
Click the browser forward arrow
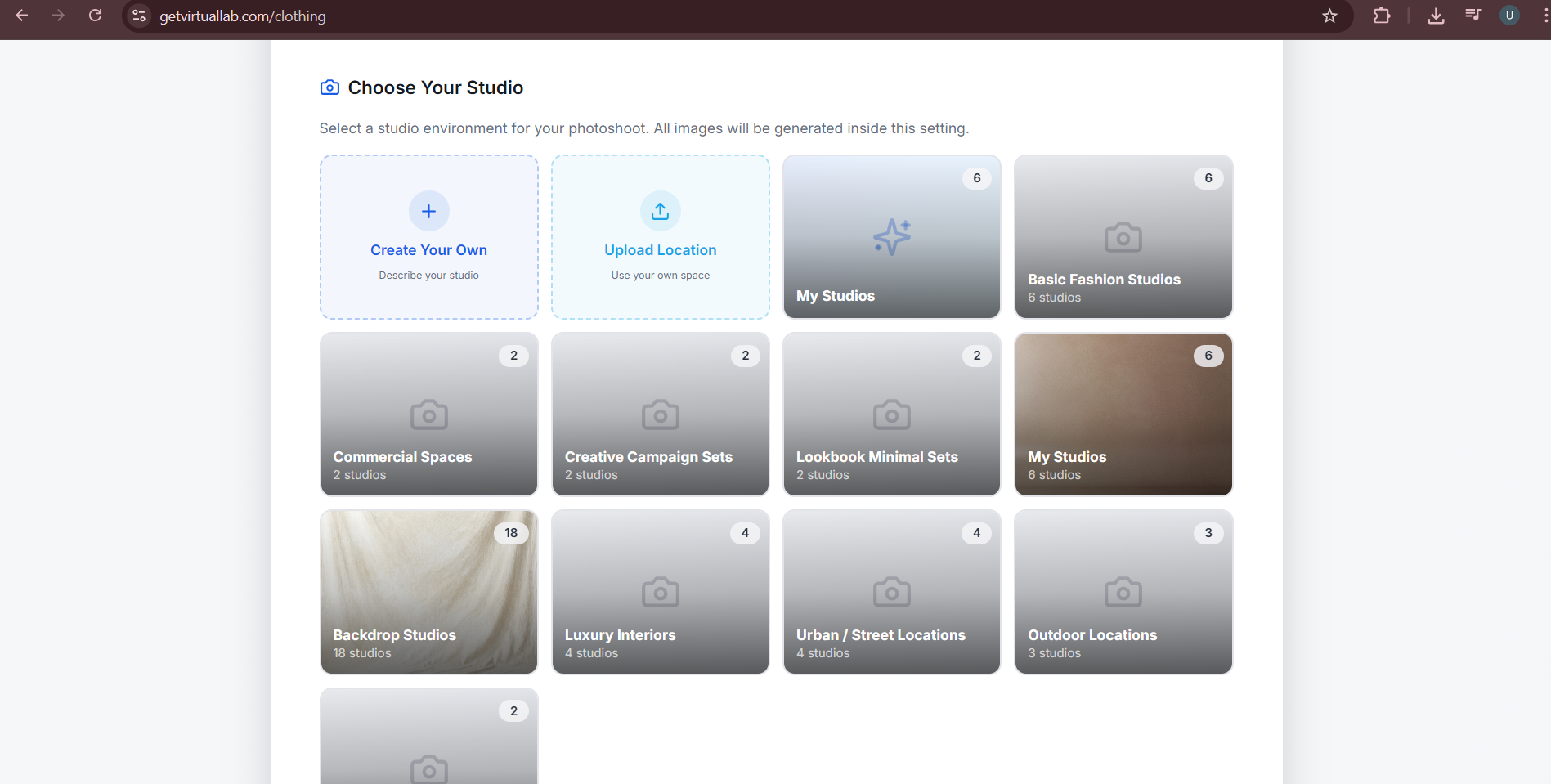pos(58,16)
